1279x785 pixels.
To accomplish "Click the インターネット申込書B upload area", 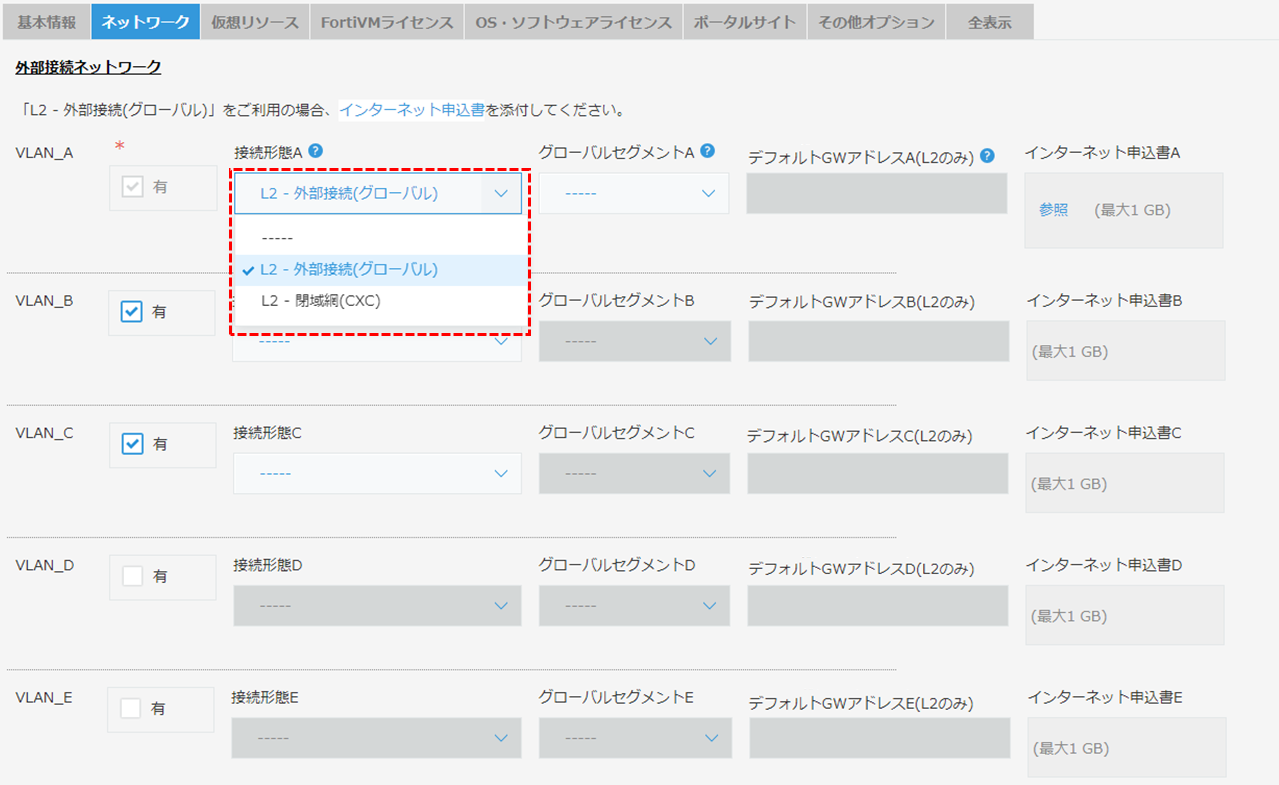I will 1126,350.
